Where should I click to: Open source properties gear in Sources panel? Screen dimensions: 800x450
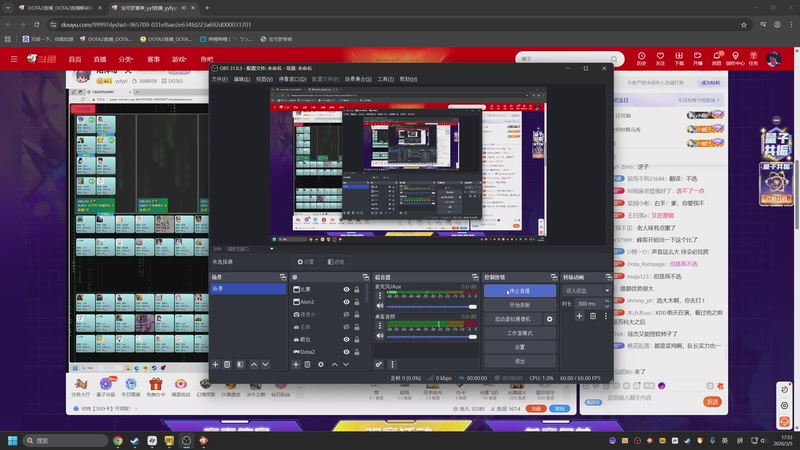tap(320, 364)
